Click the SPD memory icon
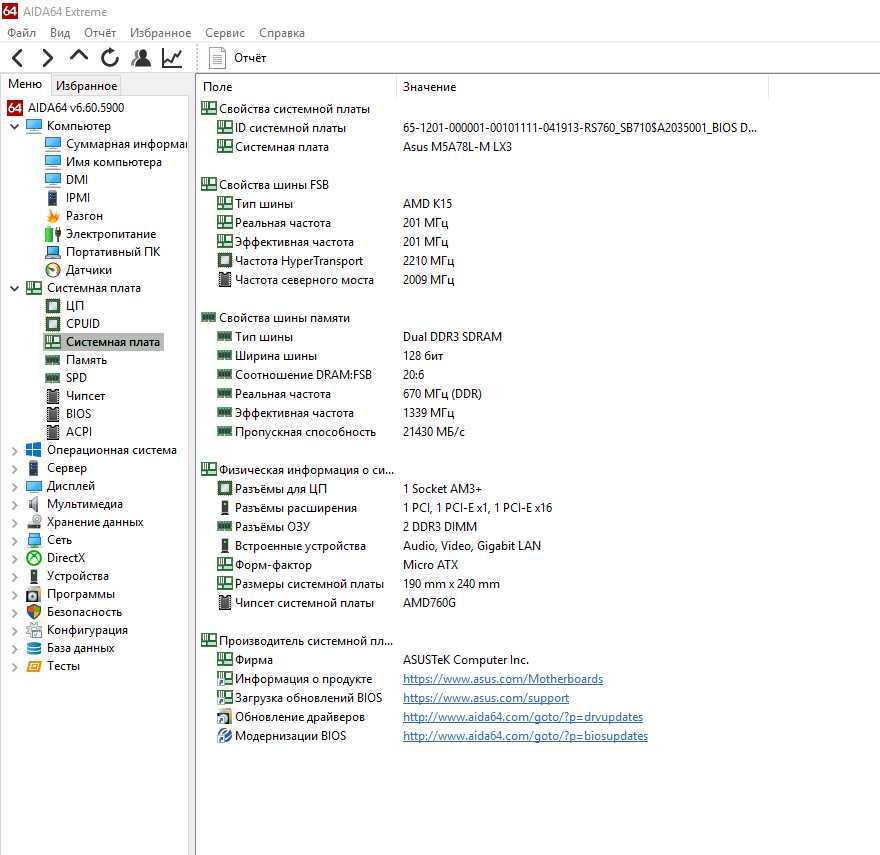Viewport: 880px width, 855px height. pyautogui.click(x=53, y=378)
